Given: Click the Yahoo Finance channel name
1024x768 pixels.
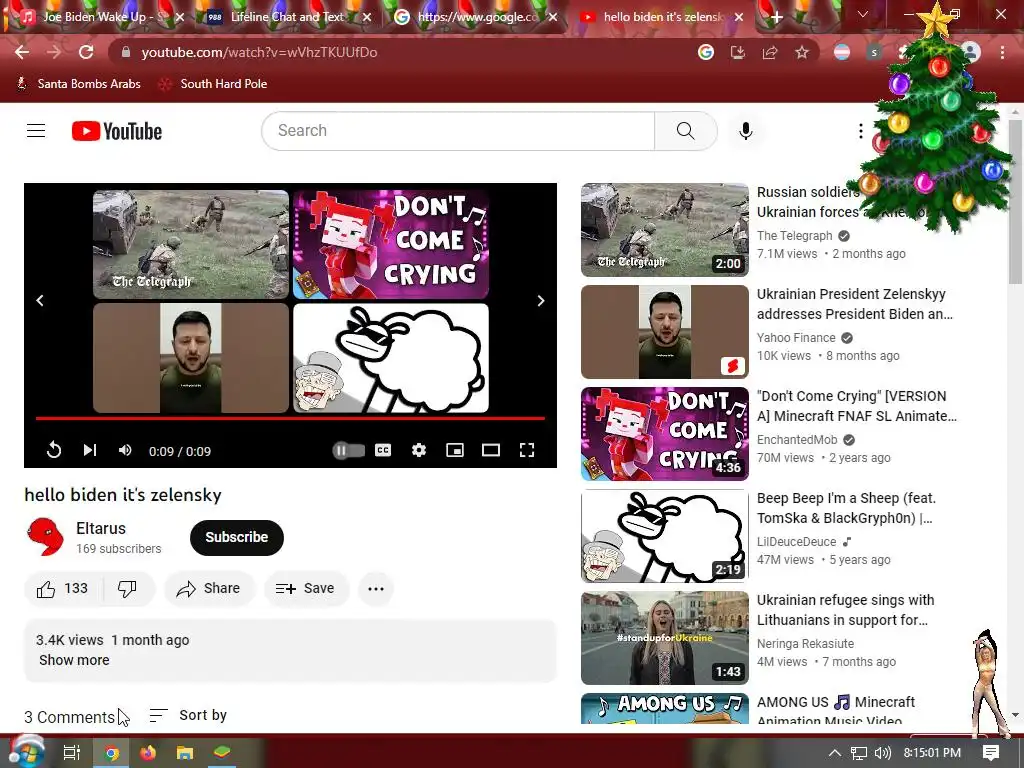Looking at the screenshot, I should coord(796,338).
